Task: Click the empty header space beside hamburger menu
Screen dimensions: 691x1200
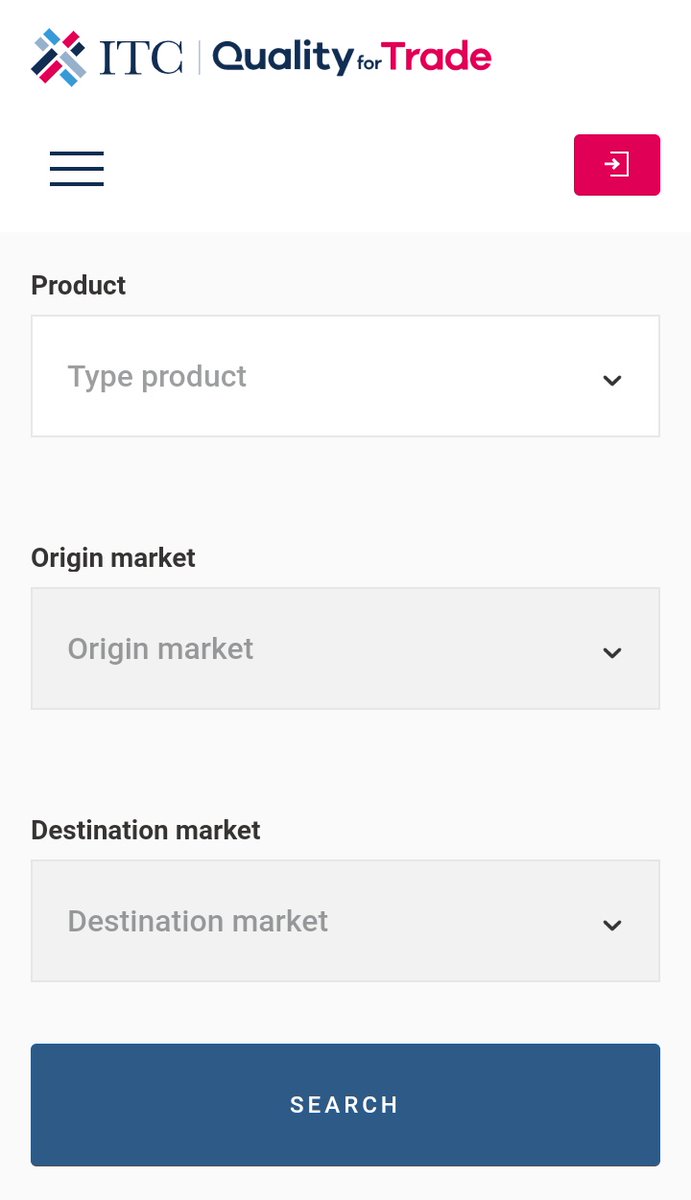Action: click(x=340, y=167)
